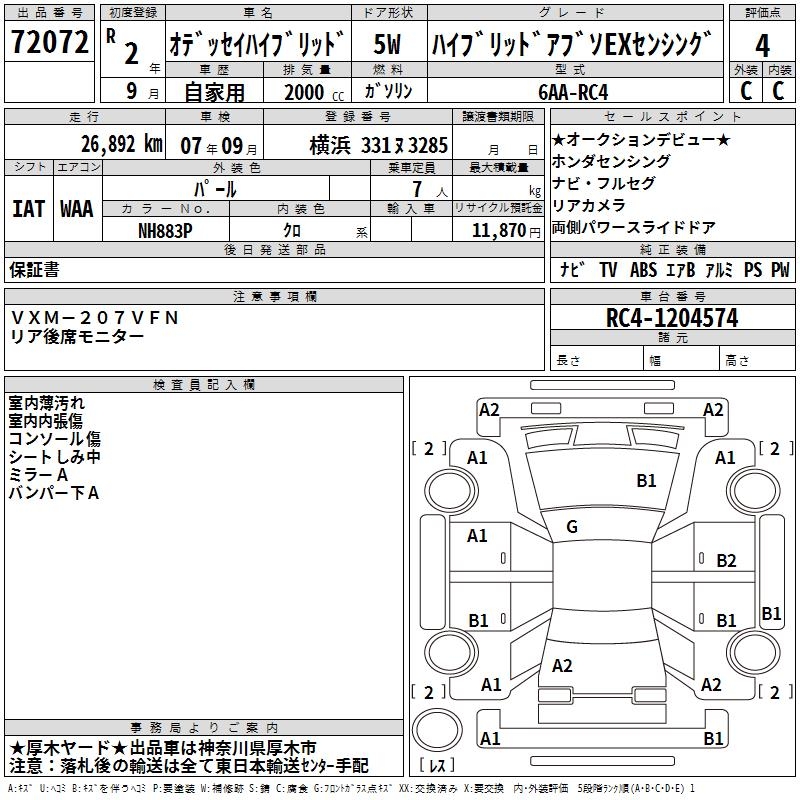Click the overall evaluation score "4"
The width and height of the screenshot is (800, 800).
pos(762,45)
